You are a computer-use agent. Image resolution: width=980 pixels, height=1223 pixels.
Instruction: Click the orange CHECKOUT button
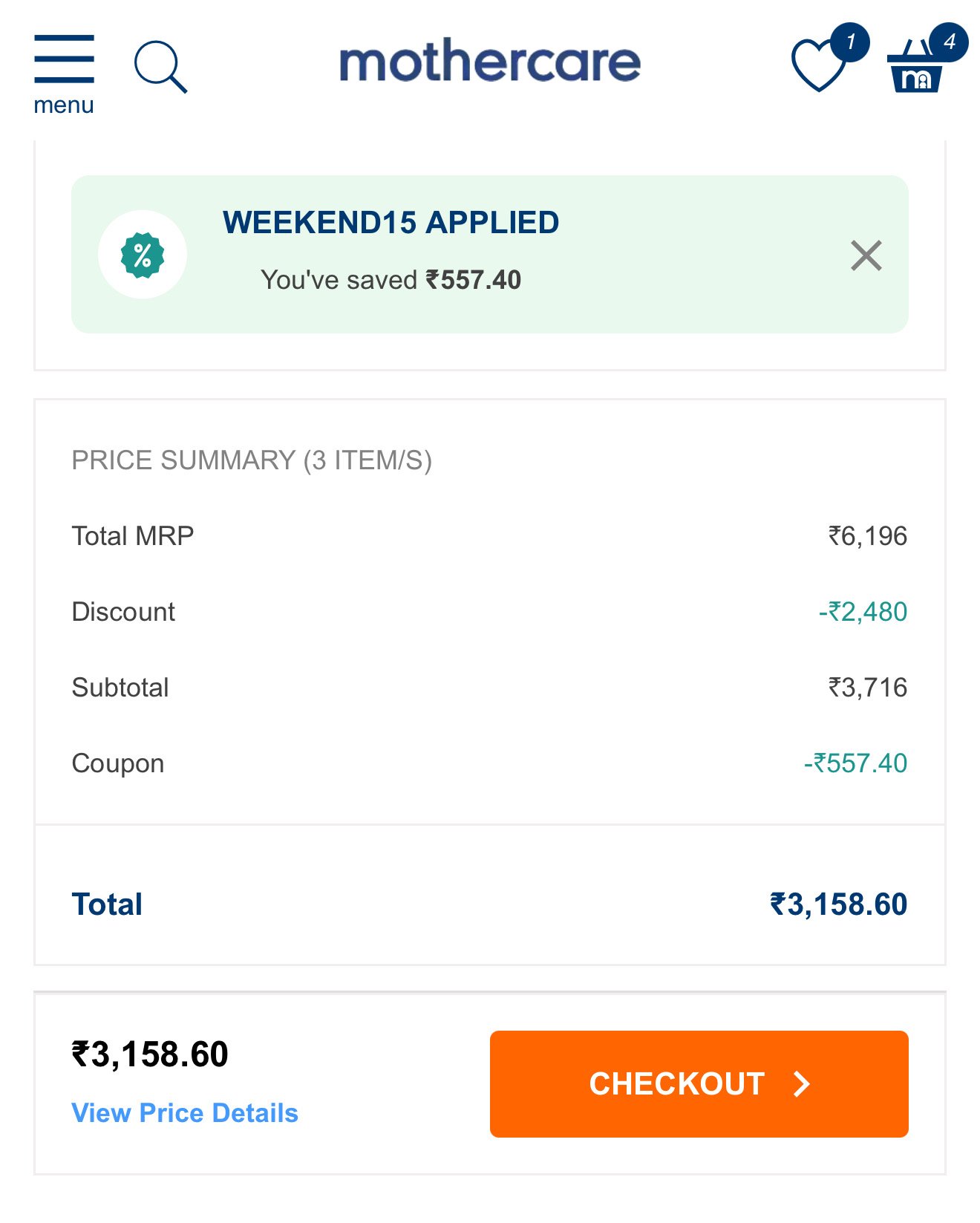[699, 1083]
